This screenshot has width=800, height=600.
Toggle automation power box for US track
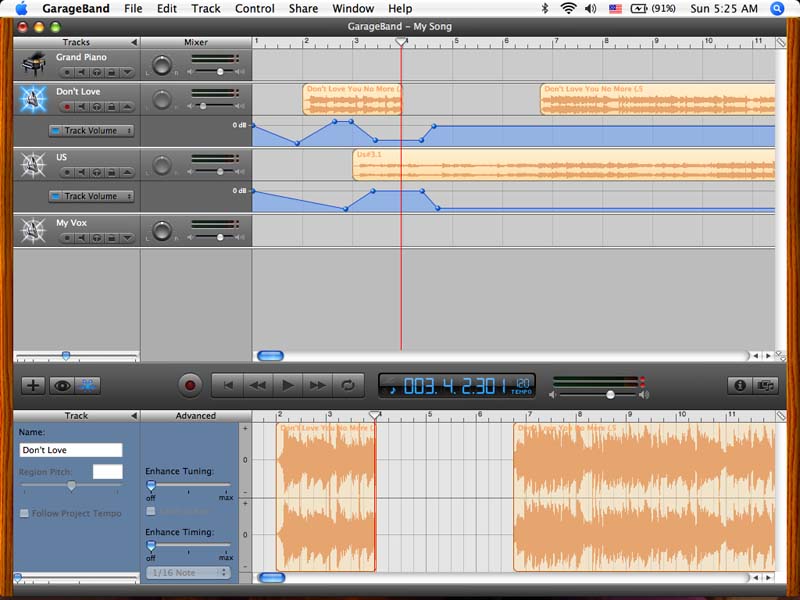pyautogui.click(x=56, y=196)
